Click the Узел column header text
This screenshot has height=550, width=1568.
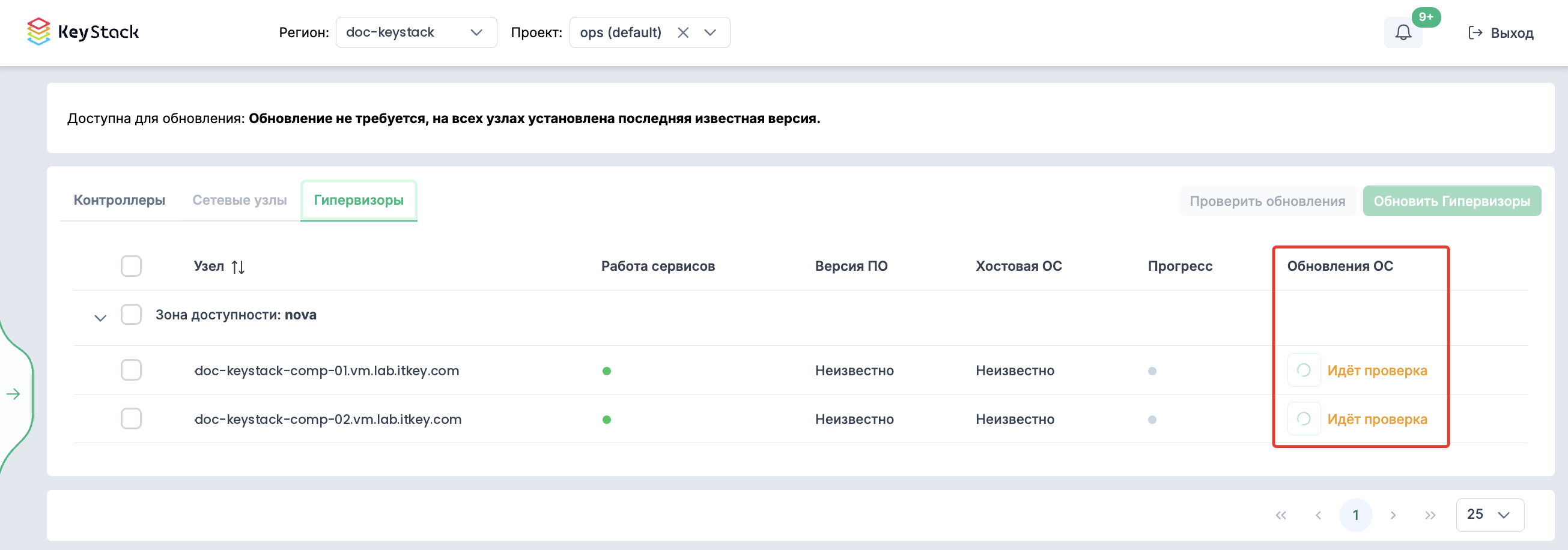click(209, 266)
